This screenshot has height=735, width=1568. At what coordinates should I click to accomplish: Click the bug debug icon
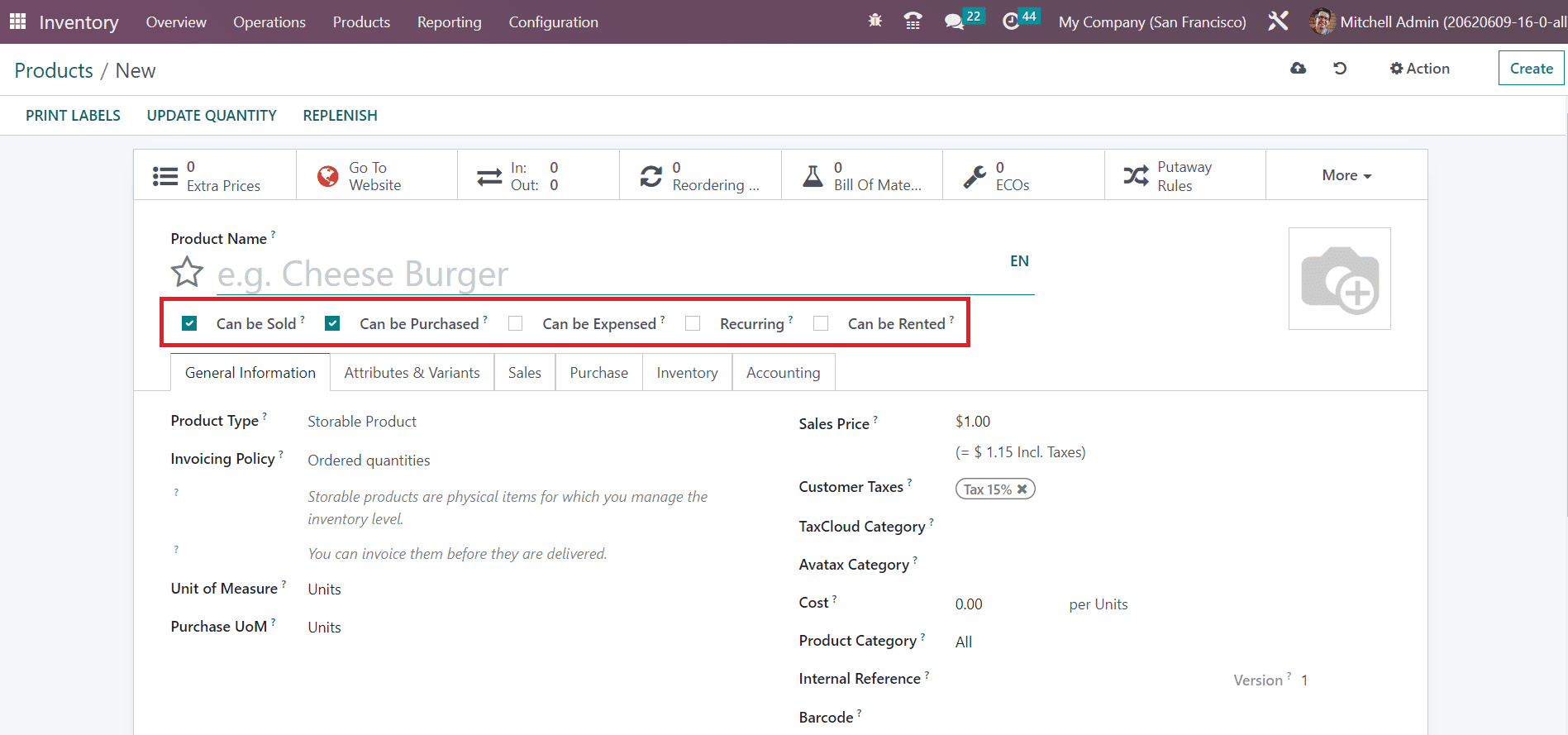tap(875, 21)
